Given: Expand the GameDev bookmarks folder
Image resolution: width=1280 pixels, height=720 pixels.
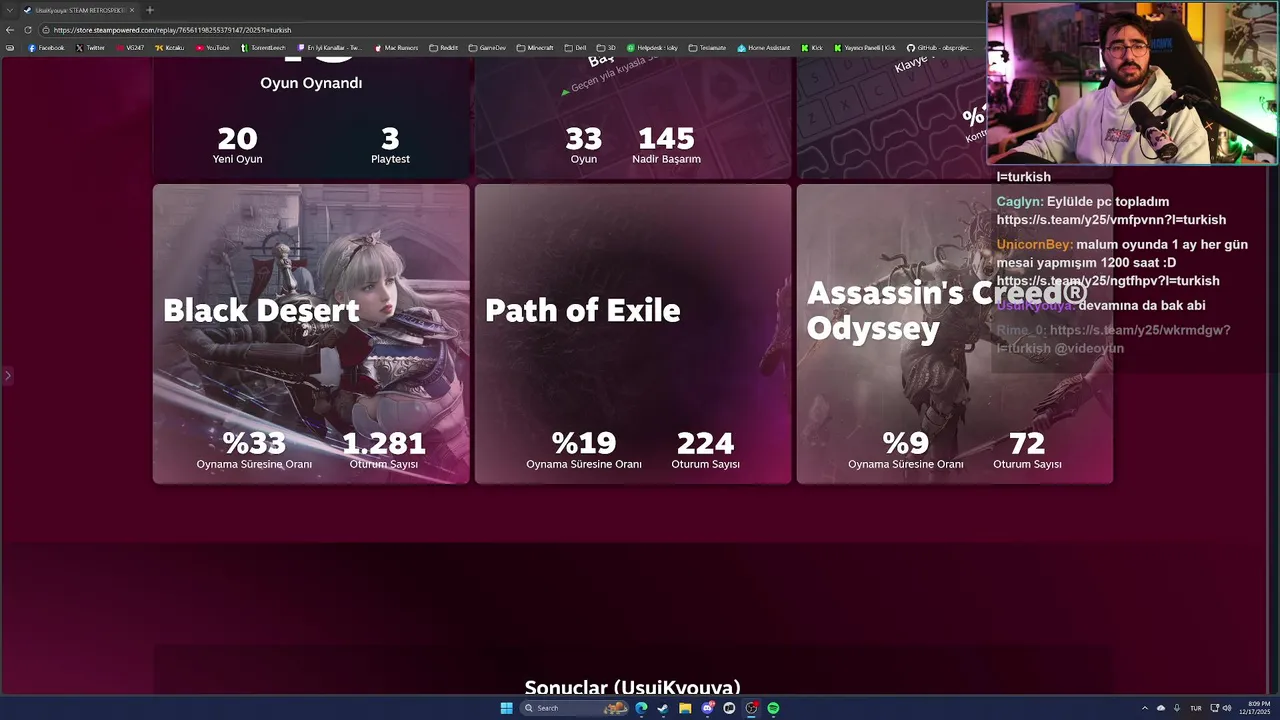Looking at the screenshot, I should coord(487,48).
